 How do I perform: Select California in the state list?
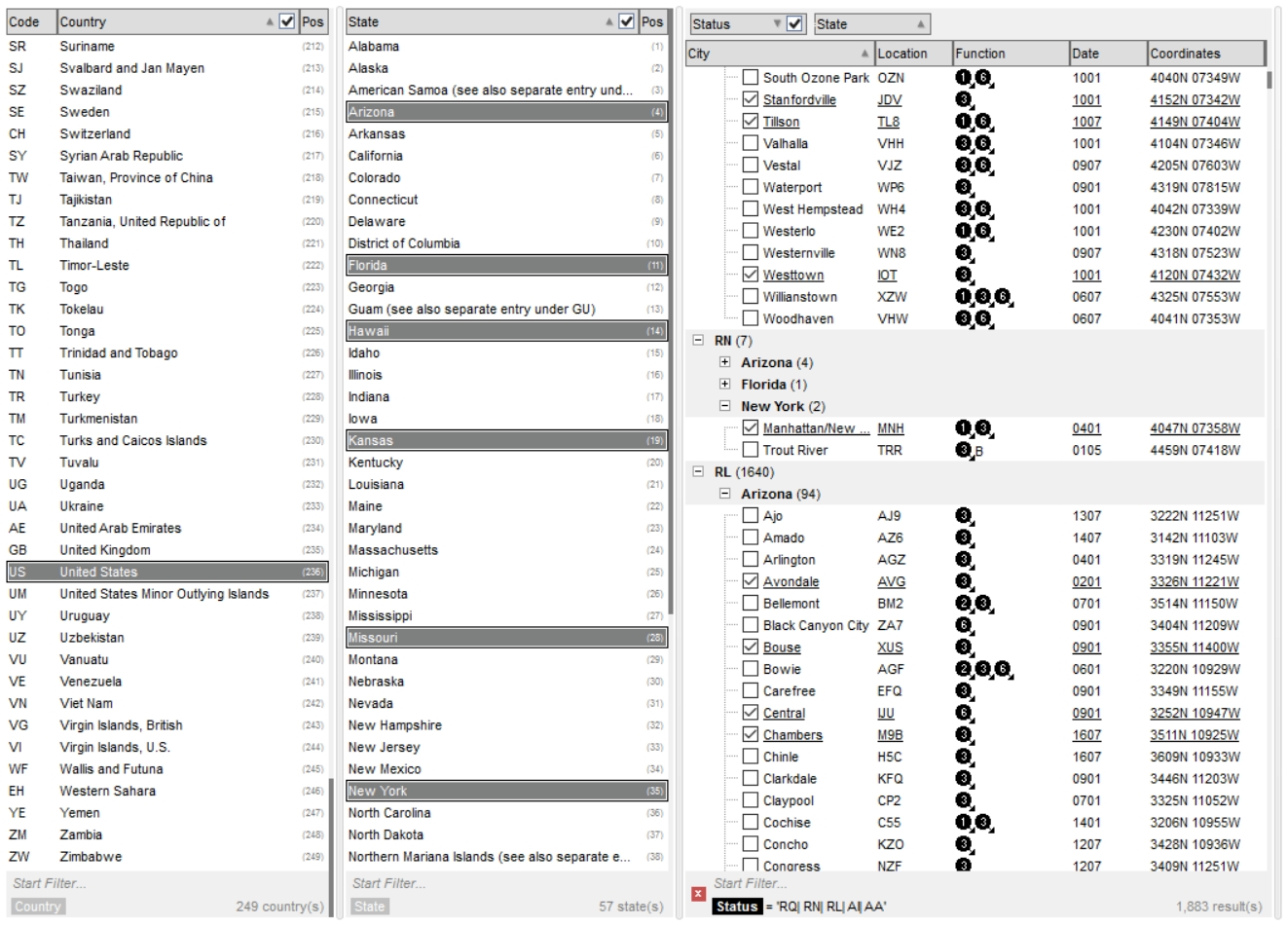click(x=507, y=156)
